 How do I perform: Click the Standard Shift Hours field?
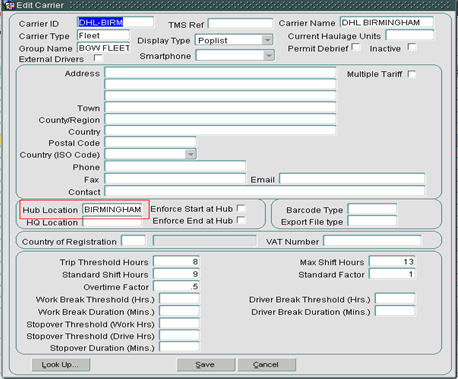(x=176, y=274)
